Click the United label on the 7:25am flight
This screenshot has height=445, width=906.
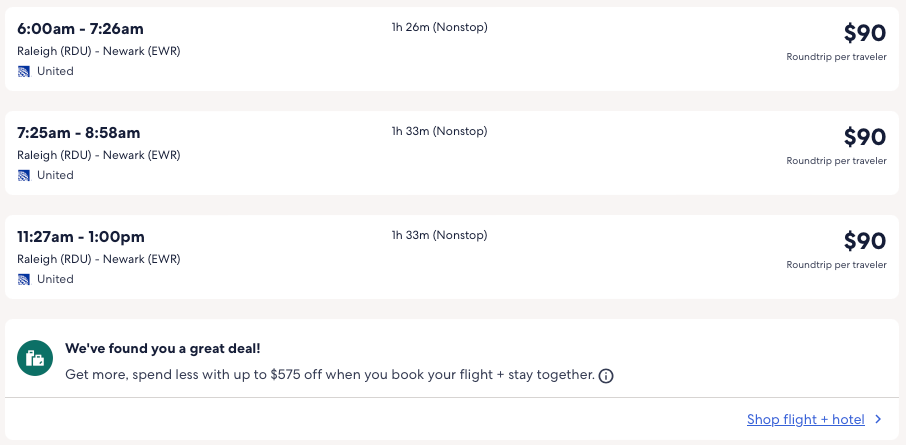coord(55,175)
